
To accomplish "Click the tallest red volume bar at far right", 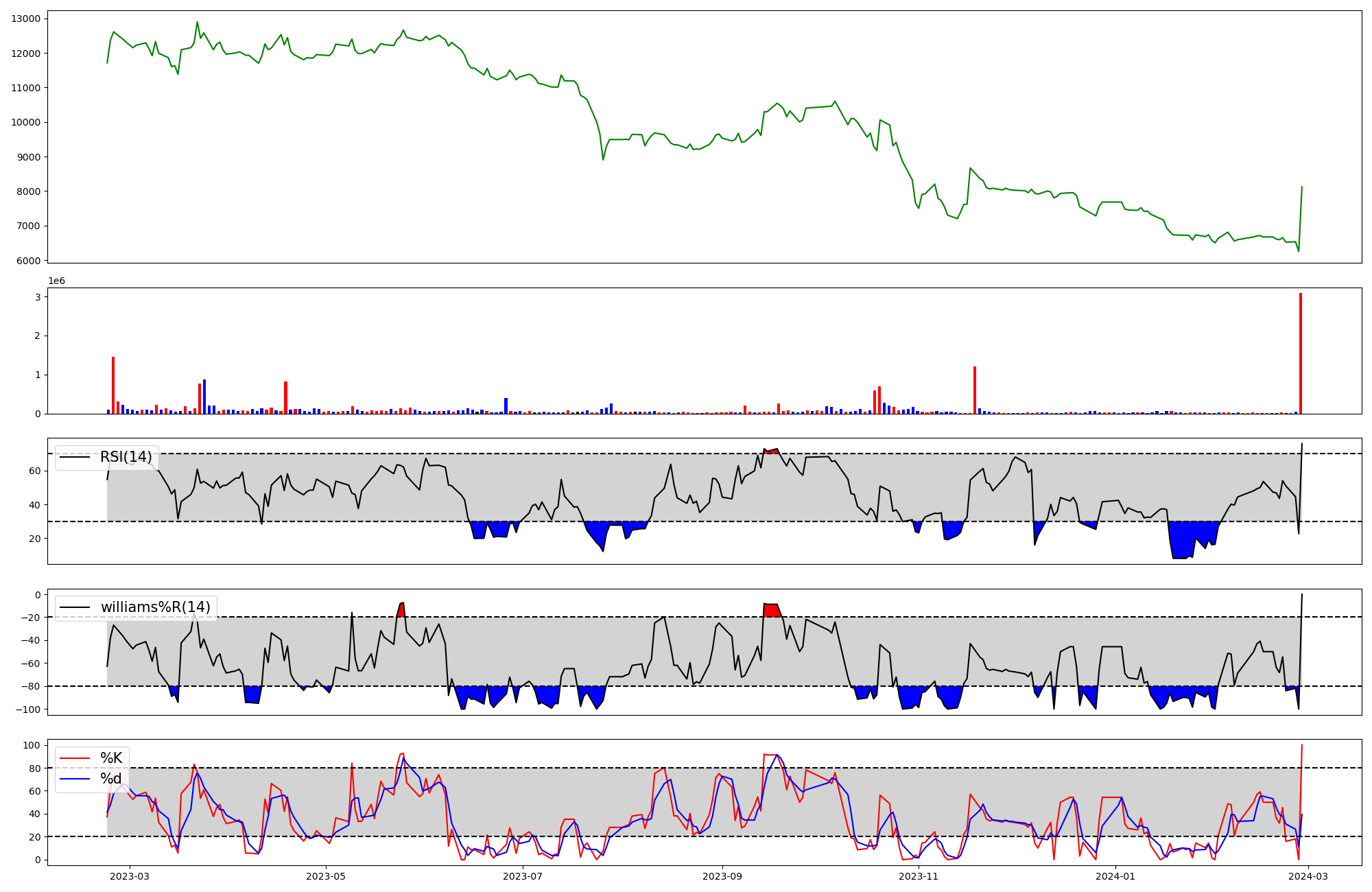I will coord(1300,353).
